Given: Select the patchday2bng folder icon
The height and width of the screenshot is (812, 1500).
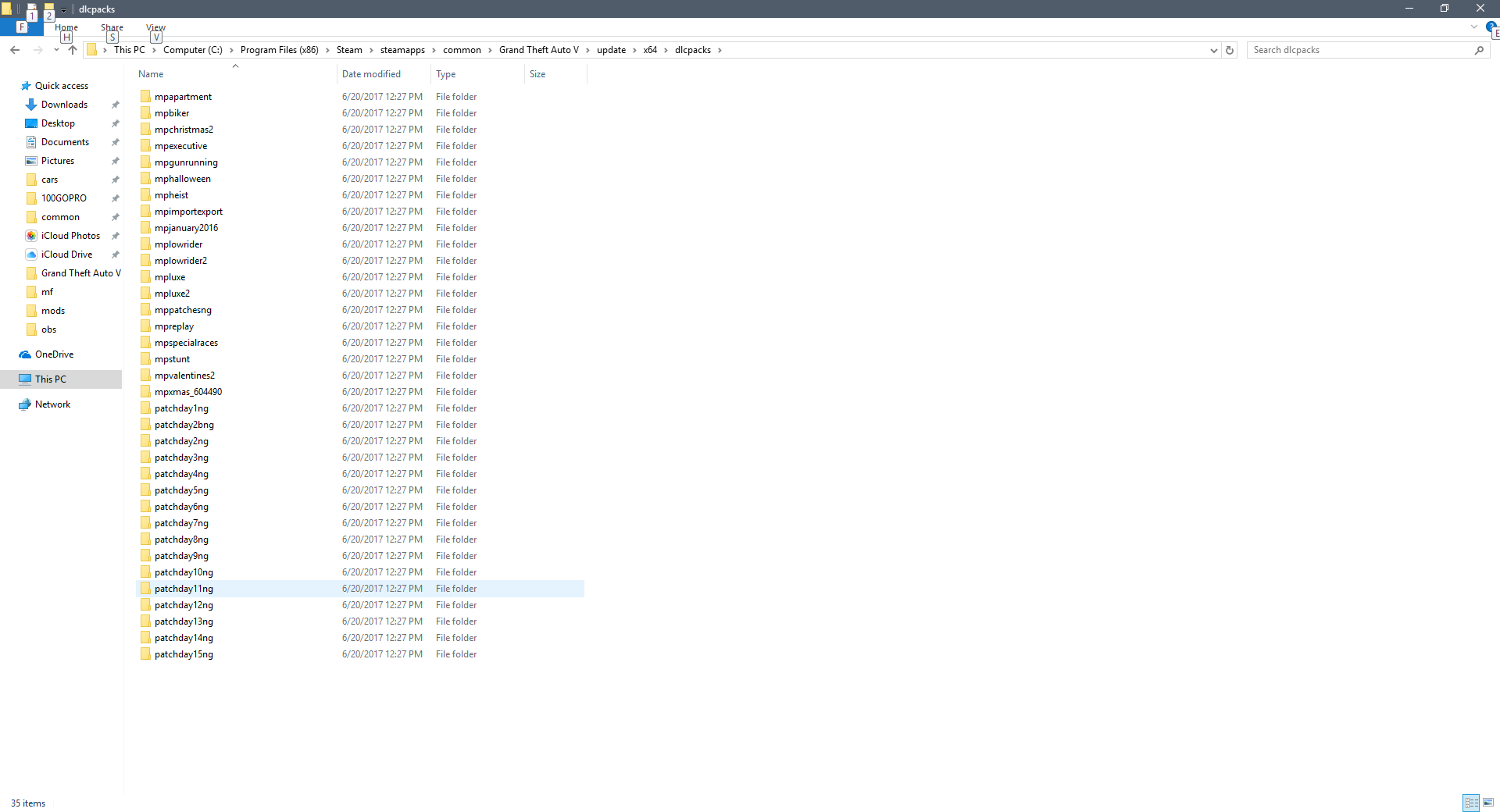Looking at the screenshot, I should point(145,425).
